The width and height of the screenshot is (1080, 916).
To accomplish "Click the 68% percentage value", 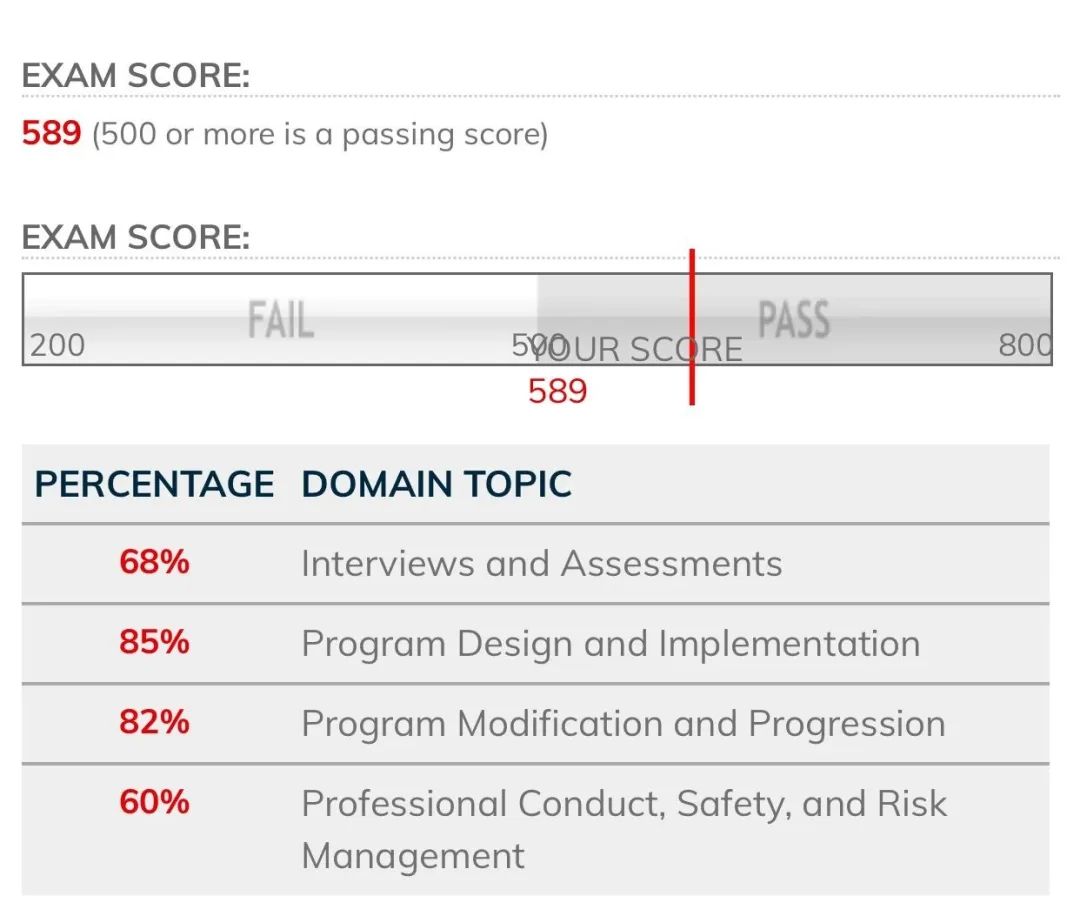I will click(x=154, y=562).
